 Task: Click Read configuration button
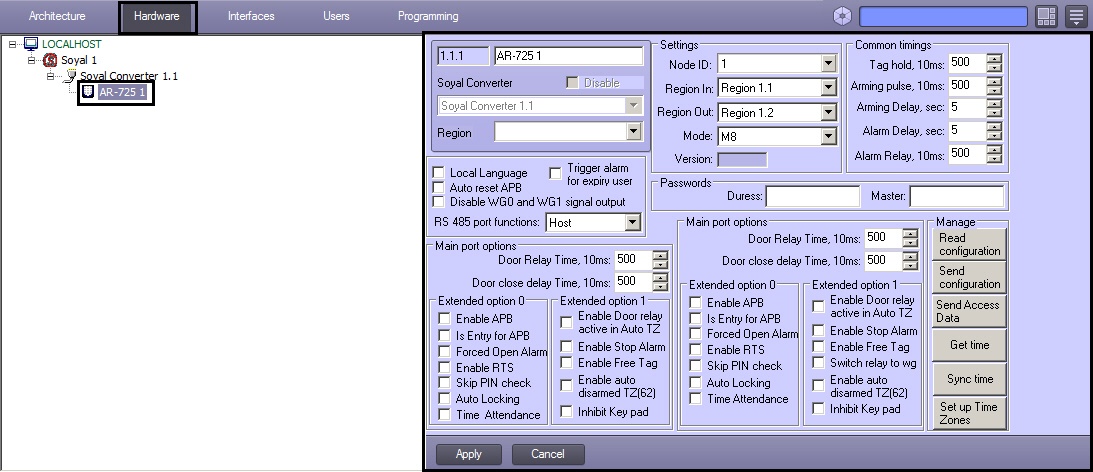pos(969,244)
